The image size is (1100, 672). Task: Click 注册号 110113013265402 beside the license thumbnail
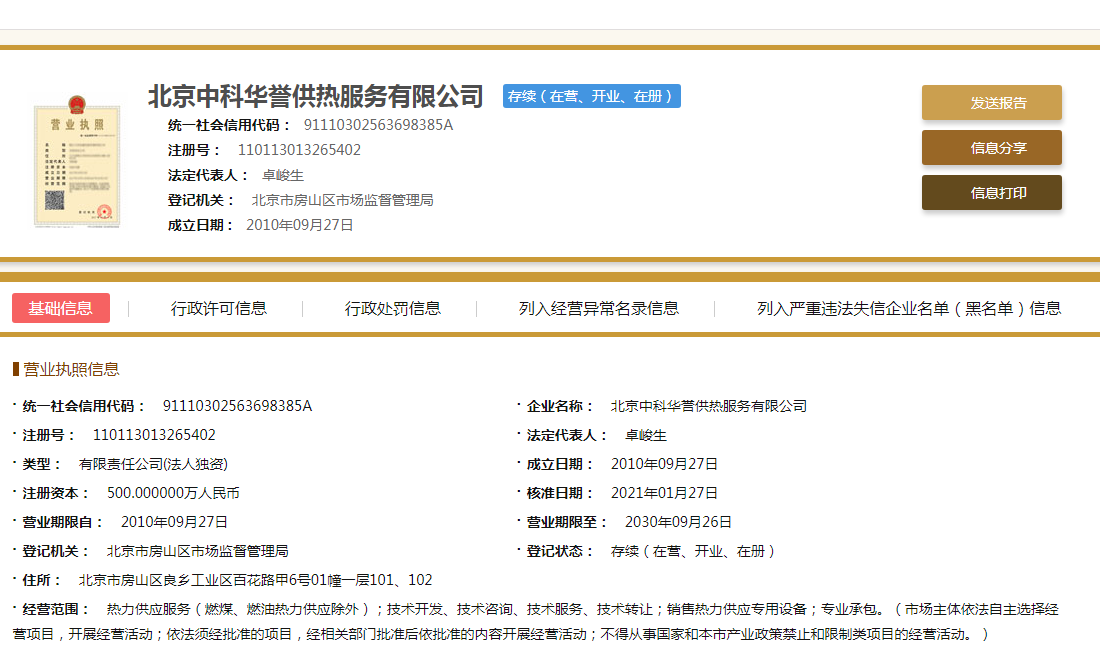pos(299,150)
